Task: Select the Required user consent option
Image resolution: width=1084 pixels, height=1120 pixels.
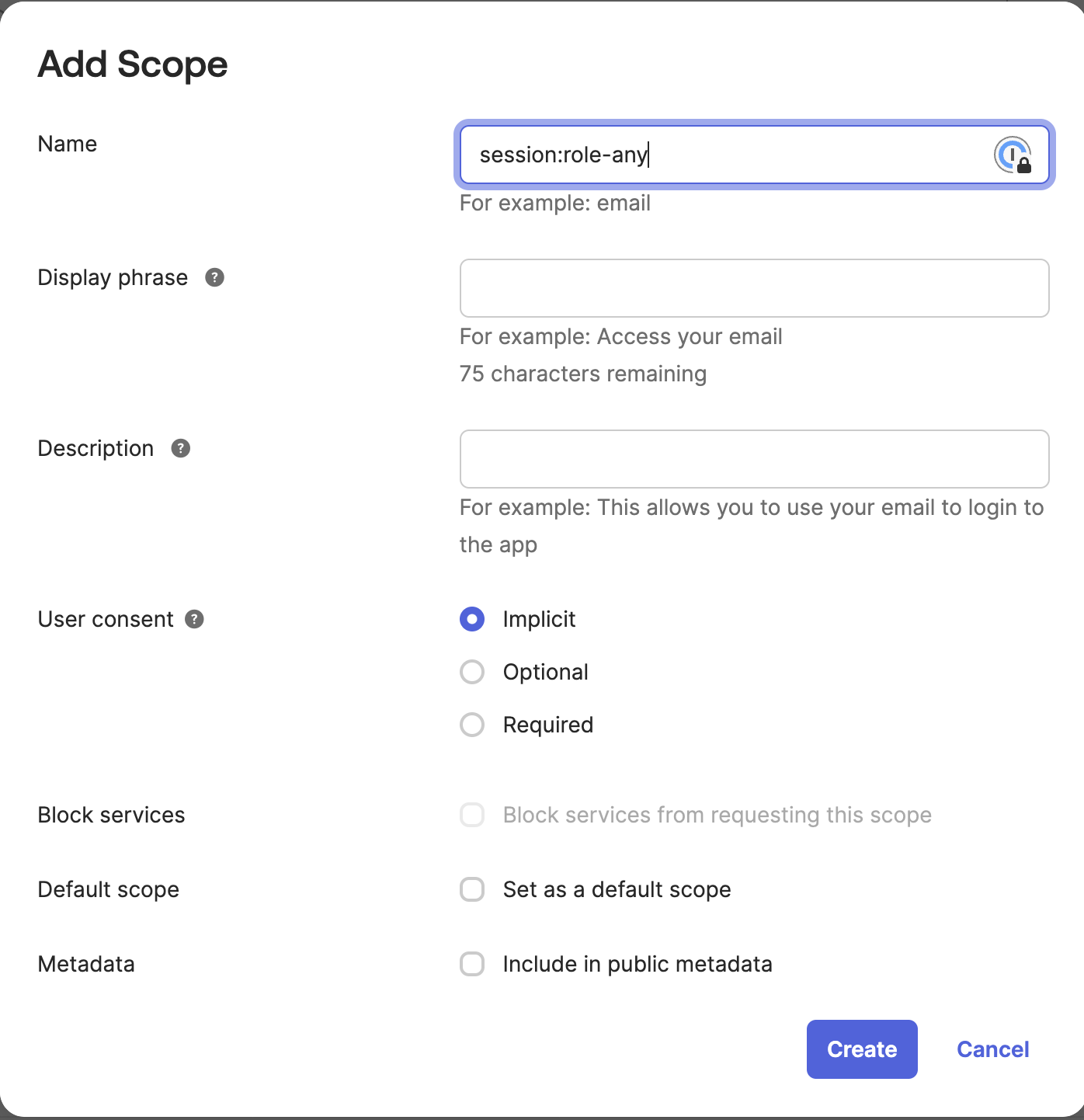Action: tap(471, 725)
